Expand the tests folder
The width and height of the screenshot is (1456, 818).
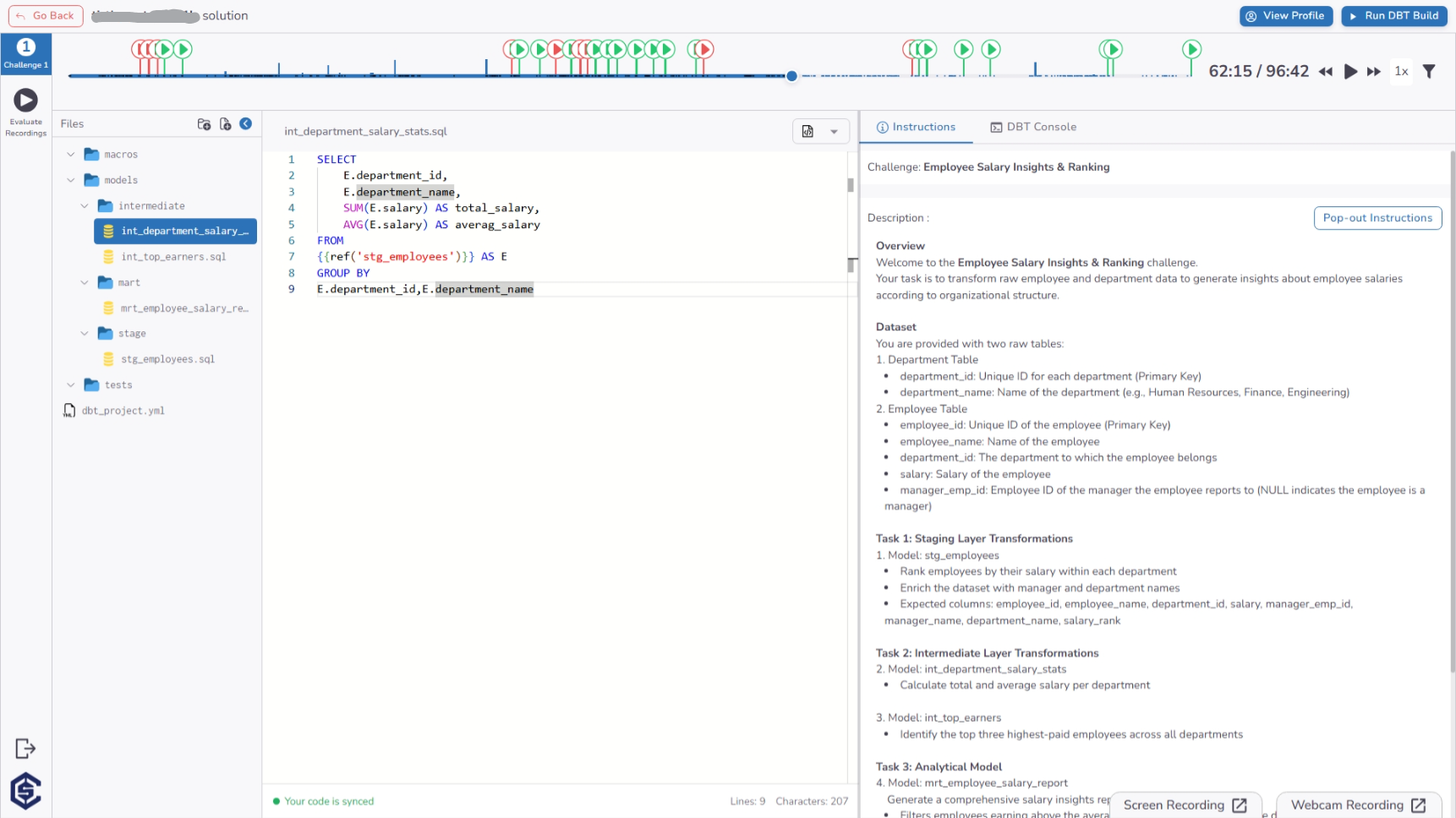(71, 384)
